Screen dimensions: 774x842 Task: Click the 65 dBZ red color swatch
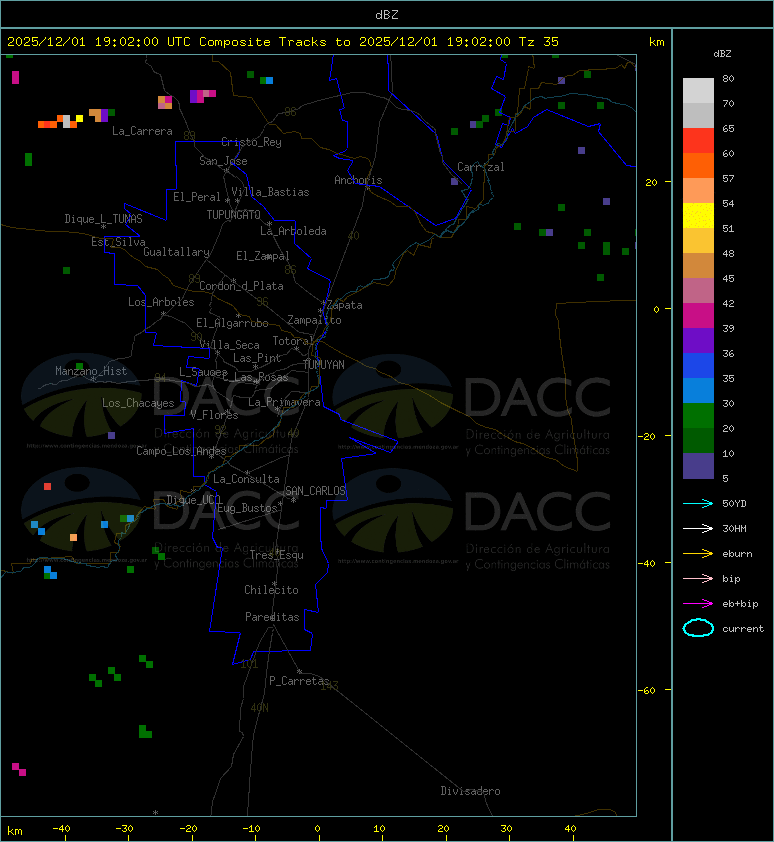pos(698,141)
